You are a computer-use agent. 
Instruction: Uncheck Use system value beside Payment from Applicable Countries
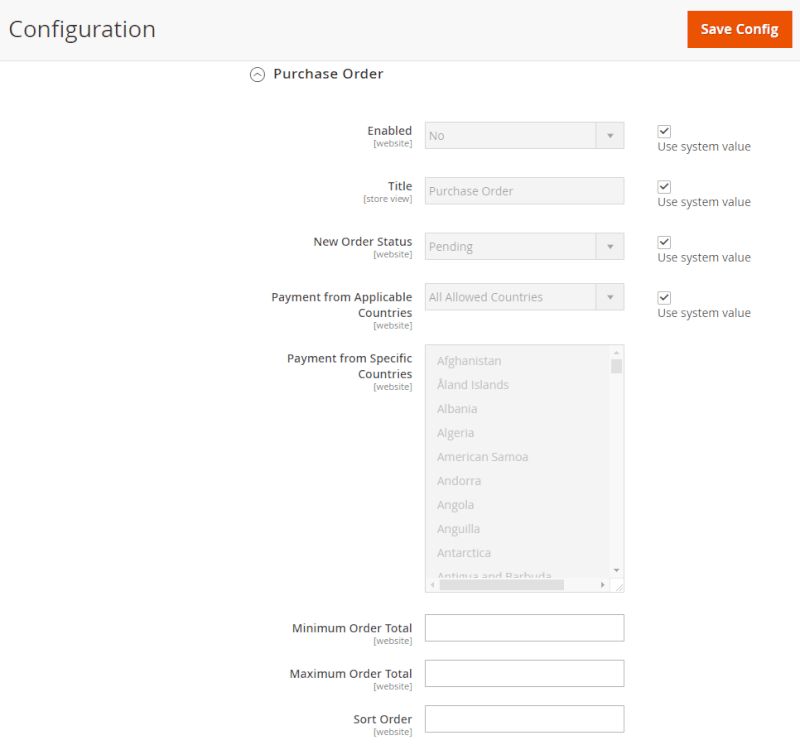coord(664,297)
